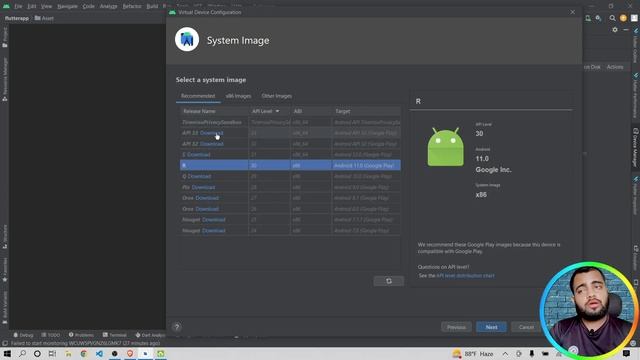Click the Android Studio logo in System Image header
Image resolution: width=640 pixels, height=360 pixels.
(x=187, y=40)
